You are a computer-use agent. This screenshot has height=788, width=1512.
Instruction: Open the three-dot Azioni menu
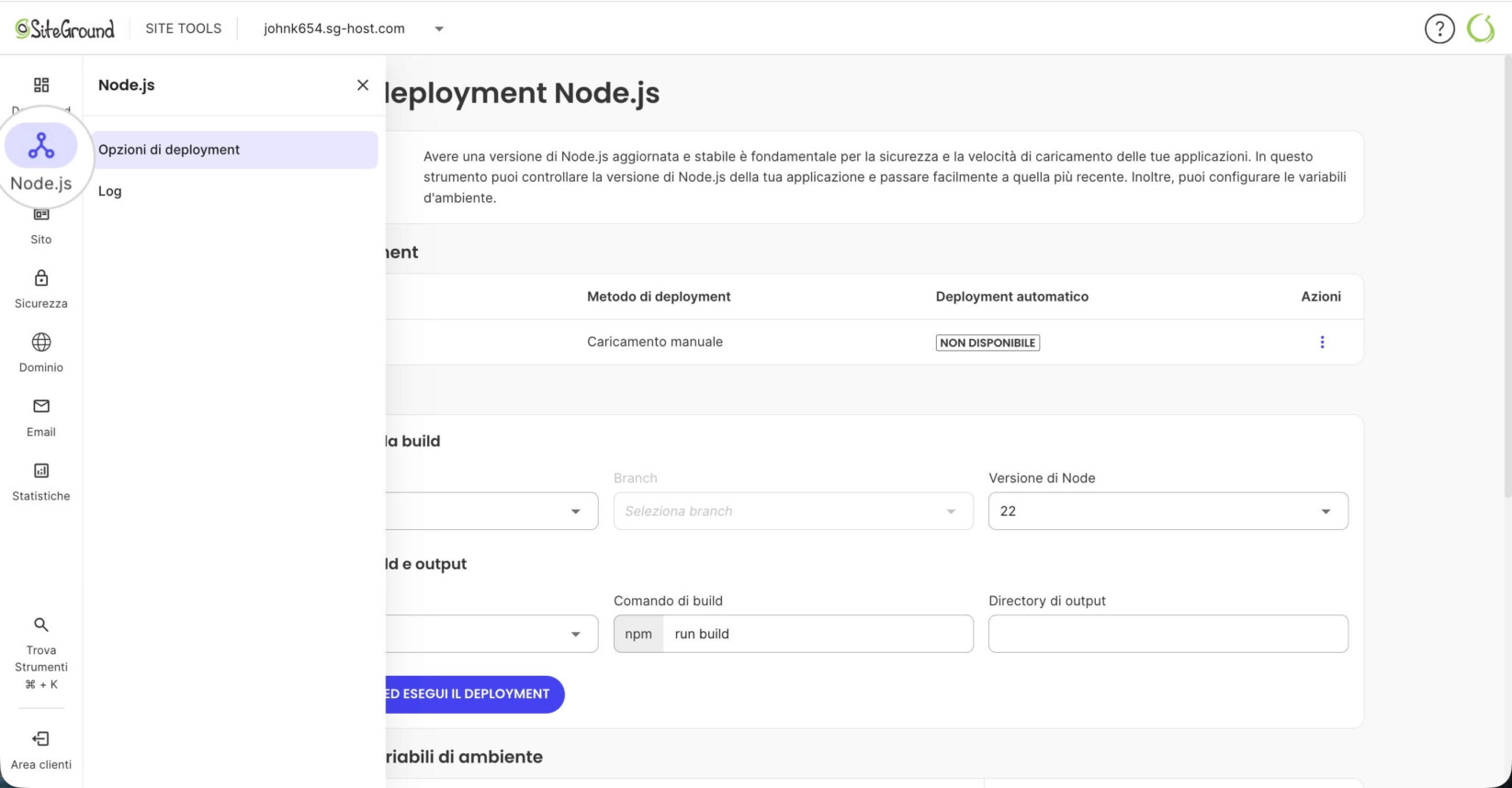(1322, 342)
